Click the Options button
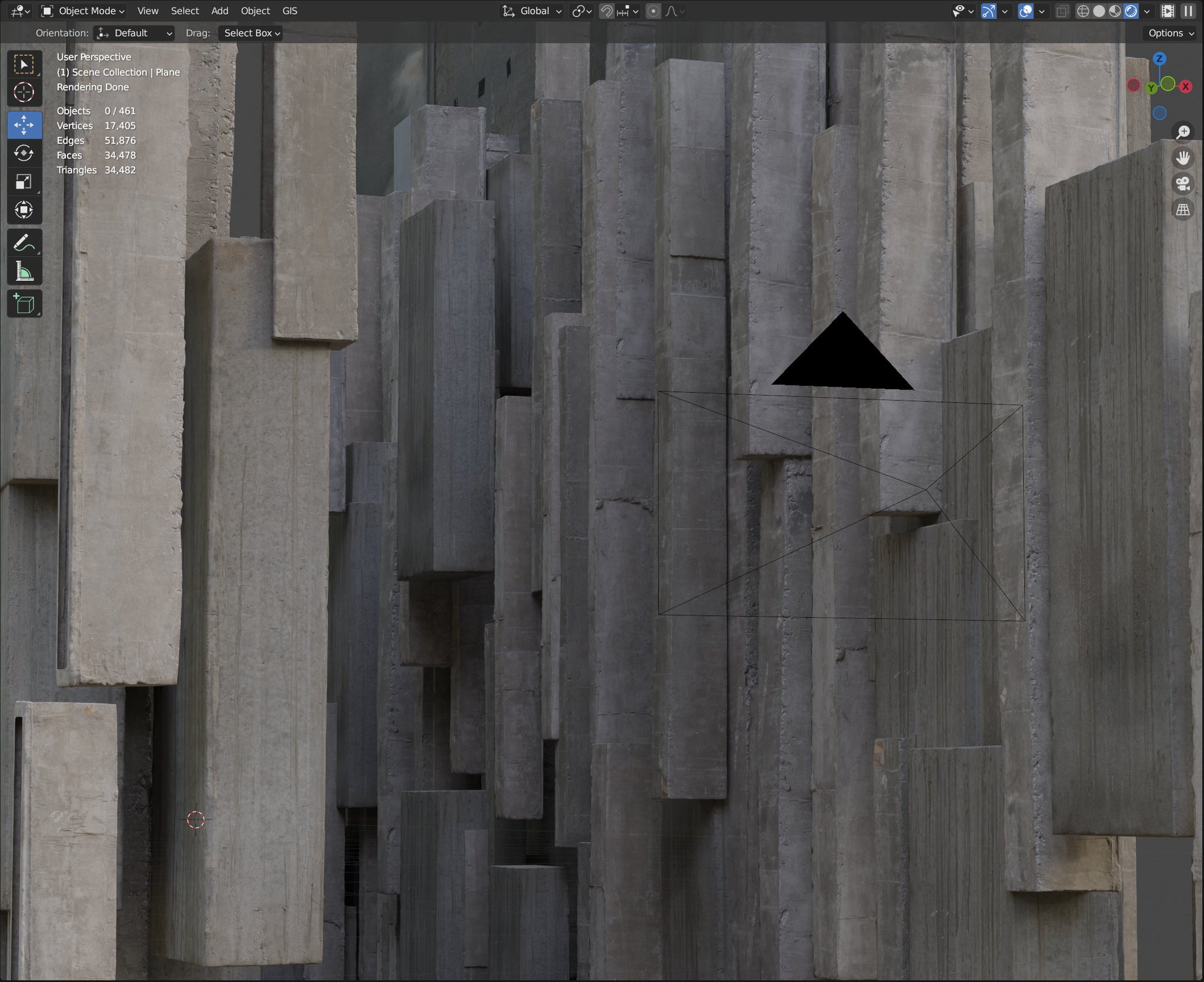Viewport: 1204px width, 982px height. pos(1170,33)
